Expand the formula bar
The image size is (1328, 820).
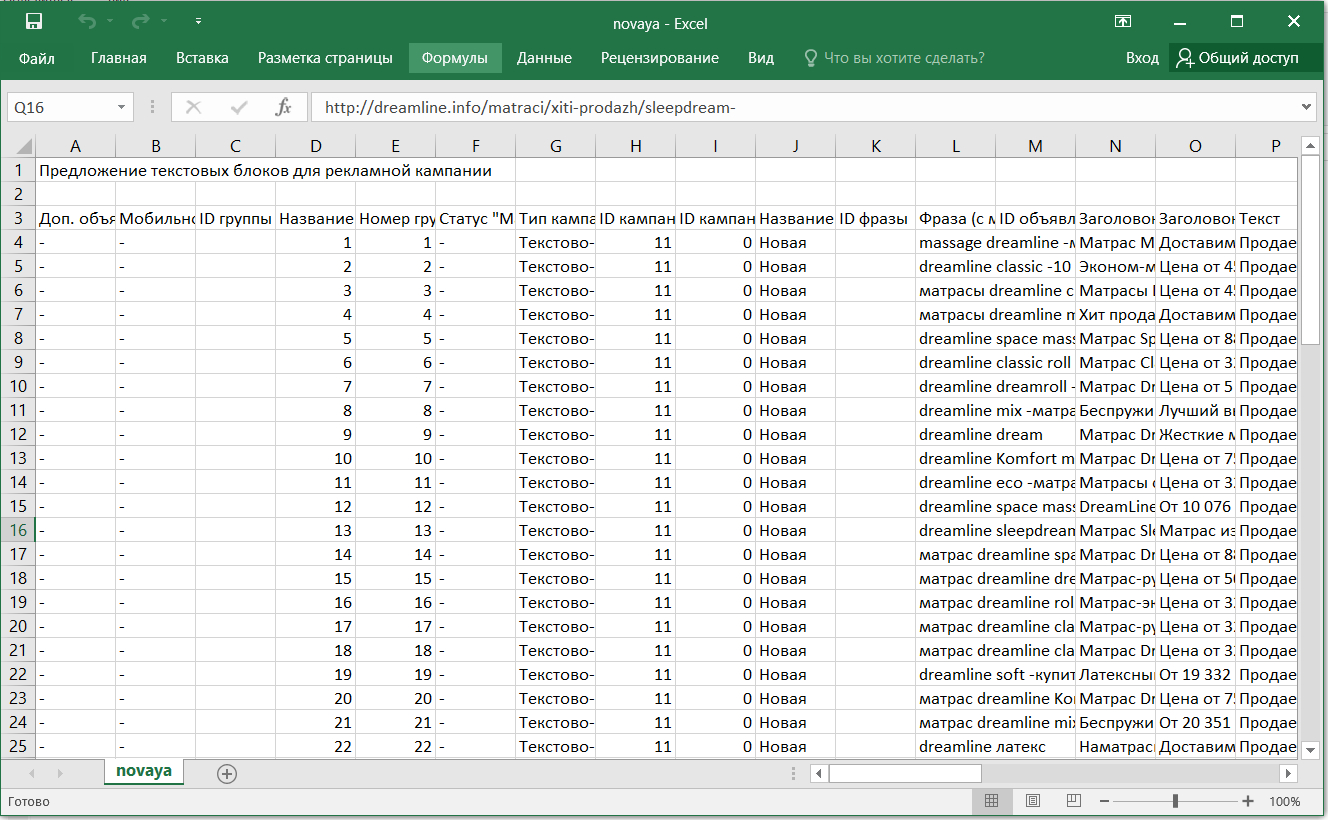pyautogui.click(x=1307, y=107)
